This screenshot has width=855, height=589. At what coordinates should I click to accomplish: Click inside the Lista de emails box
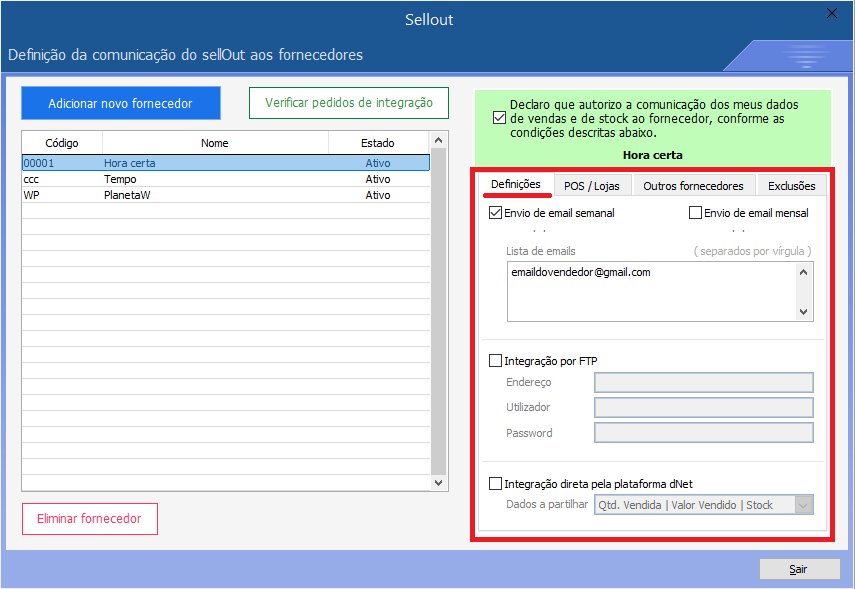pyautogui.click(x=650, y=291)
